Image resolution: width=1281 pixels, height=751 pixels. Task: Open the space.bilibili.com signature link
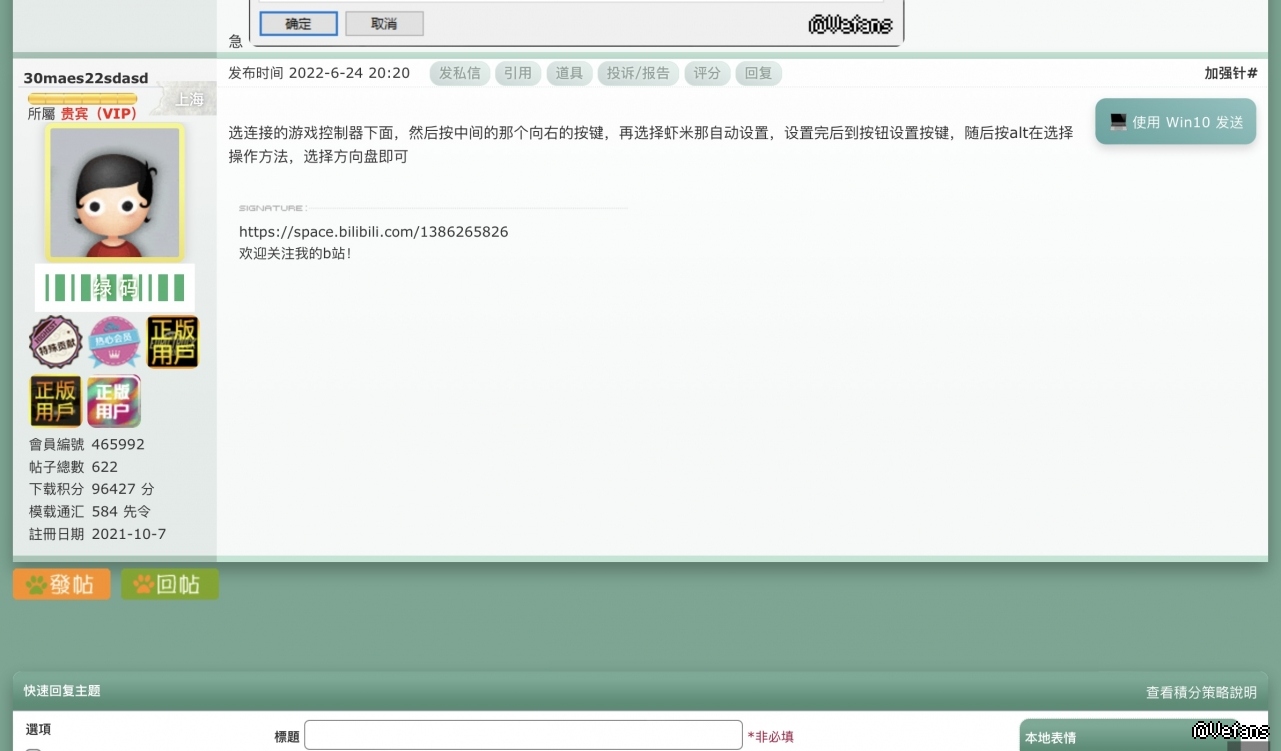pyautogui.click(x=374, y=232)
